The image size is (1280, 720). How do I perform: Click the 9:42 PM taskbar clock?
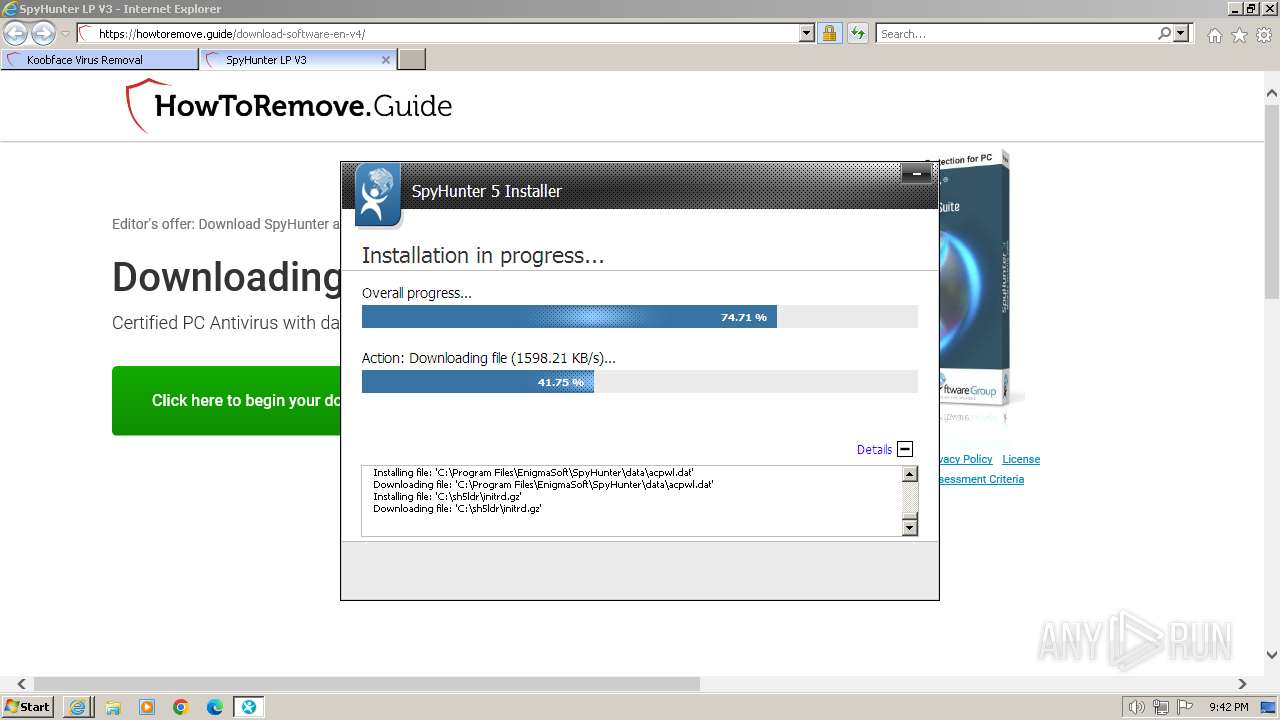click(x=1228, y=707)
